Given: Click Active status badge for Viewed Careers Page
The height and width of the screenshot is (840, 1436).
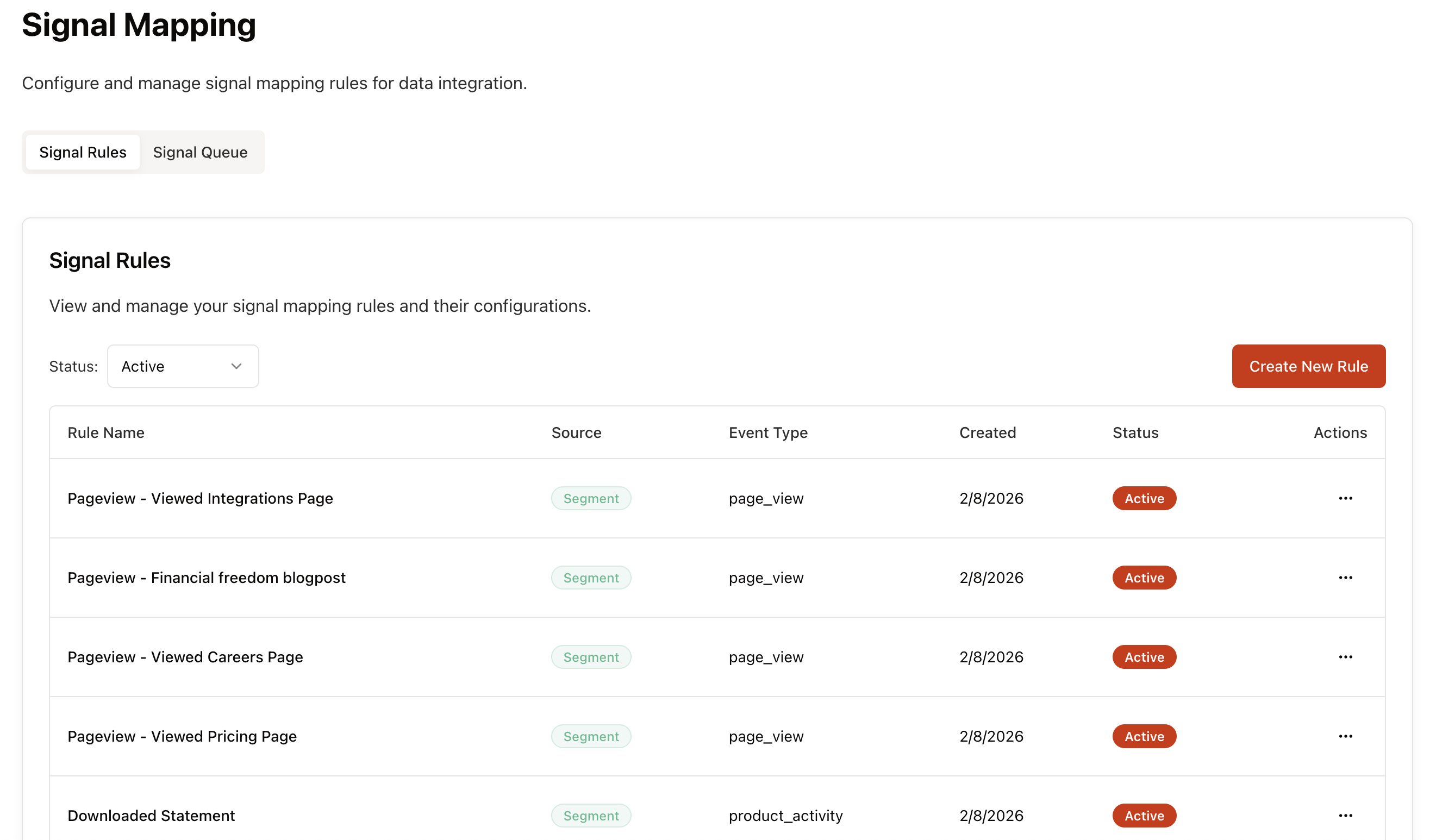Looking at the screenshot, I should [x=1144, y=657].
